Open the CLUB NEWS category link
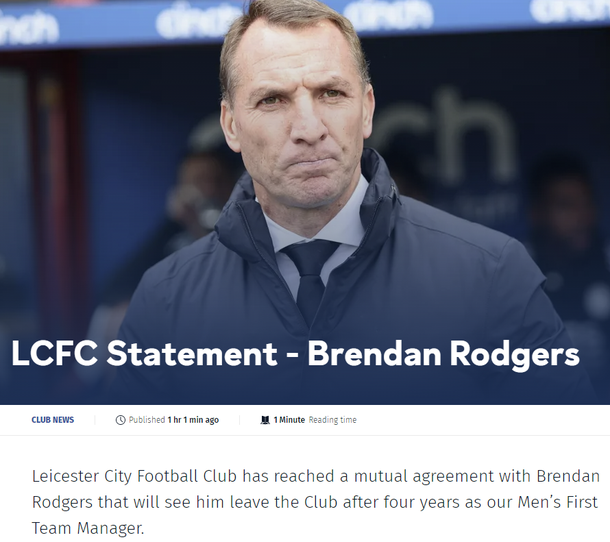This screenshot has width=610, height=542. click(x=53, y=420)
